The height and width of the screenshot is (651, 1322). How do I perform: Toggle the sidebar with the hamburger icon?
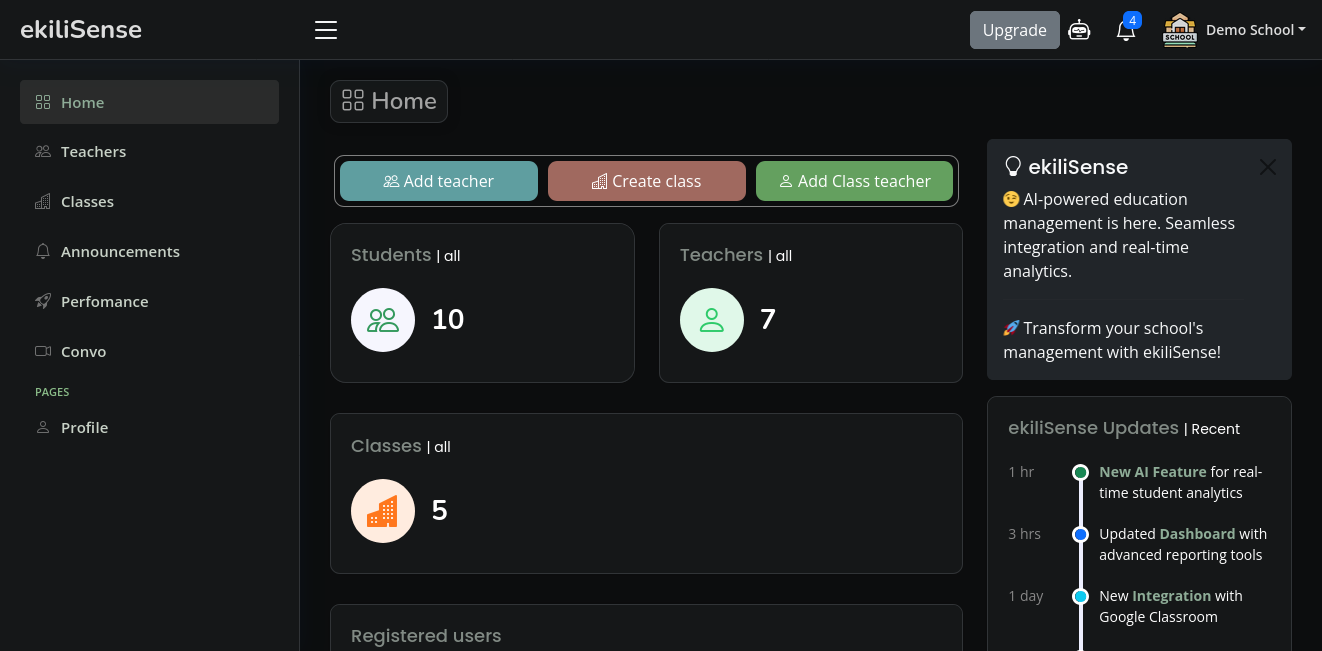tap(326, 30)
